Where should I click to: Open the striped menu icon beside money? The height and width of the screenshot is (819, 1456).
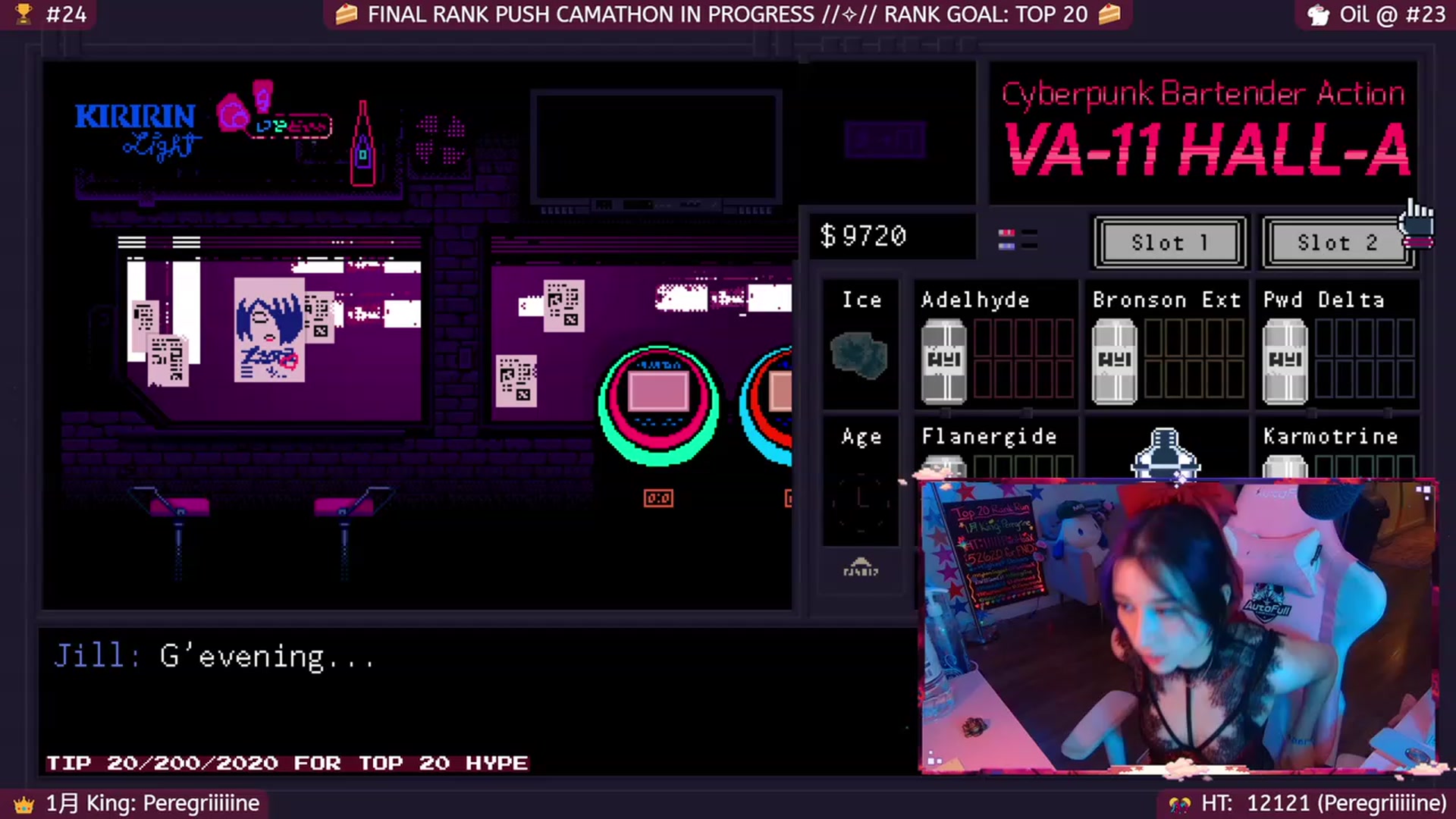pos(1018,239)
